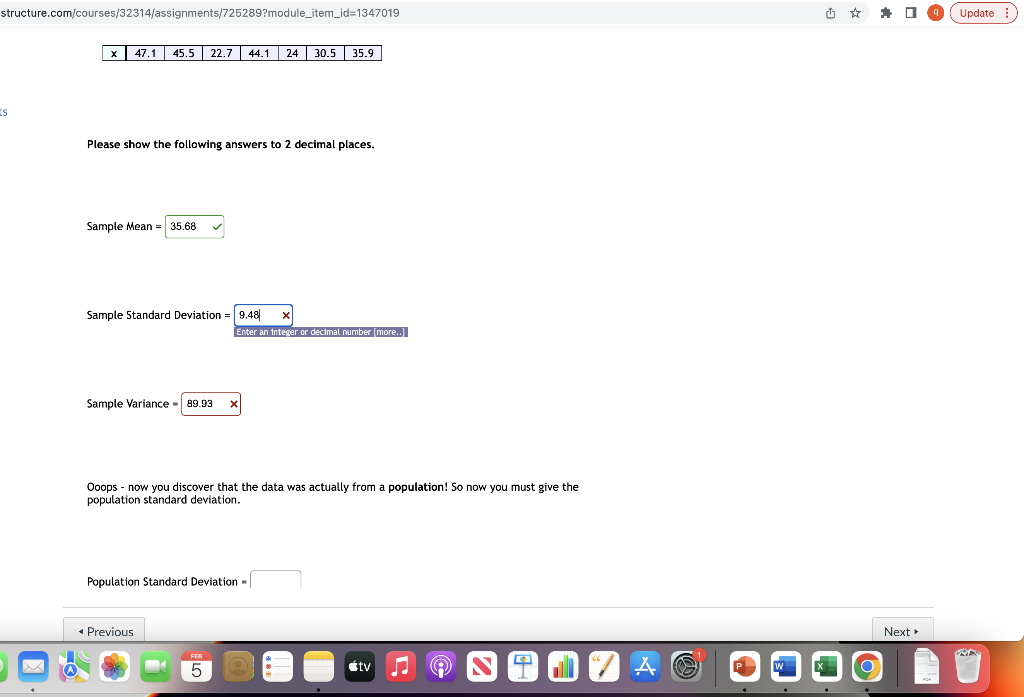Click the x header cell of the data table

114,54
